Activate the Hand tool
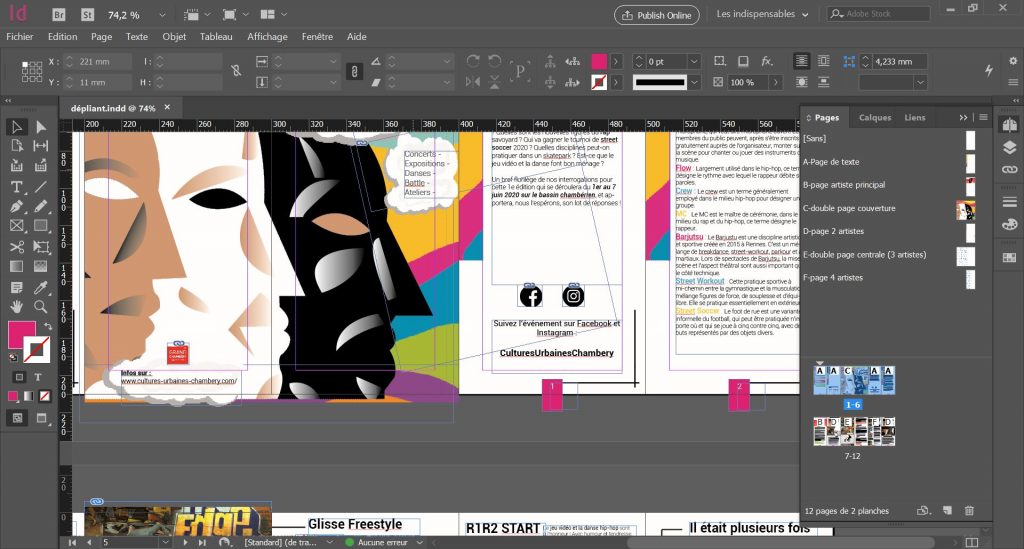This screenshot has width=1024, height=549. point(17,307)
